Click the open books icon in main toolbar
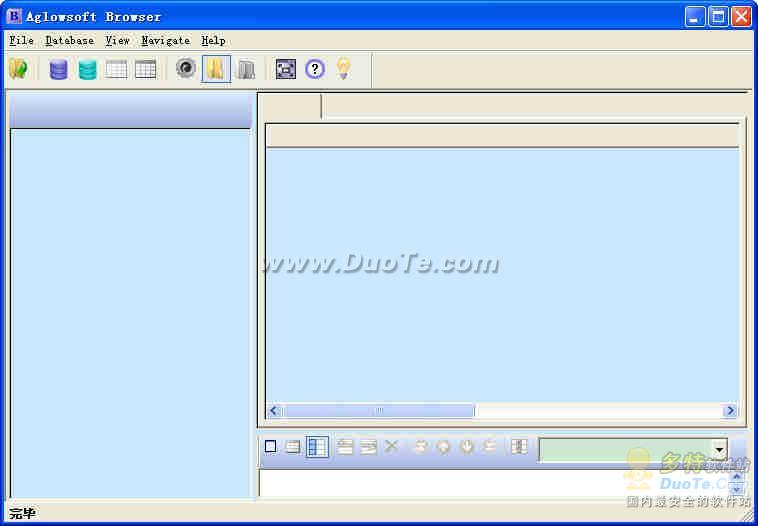The width and height of the screenshot is (758, 526). (18, 69)
